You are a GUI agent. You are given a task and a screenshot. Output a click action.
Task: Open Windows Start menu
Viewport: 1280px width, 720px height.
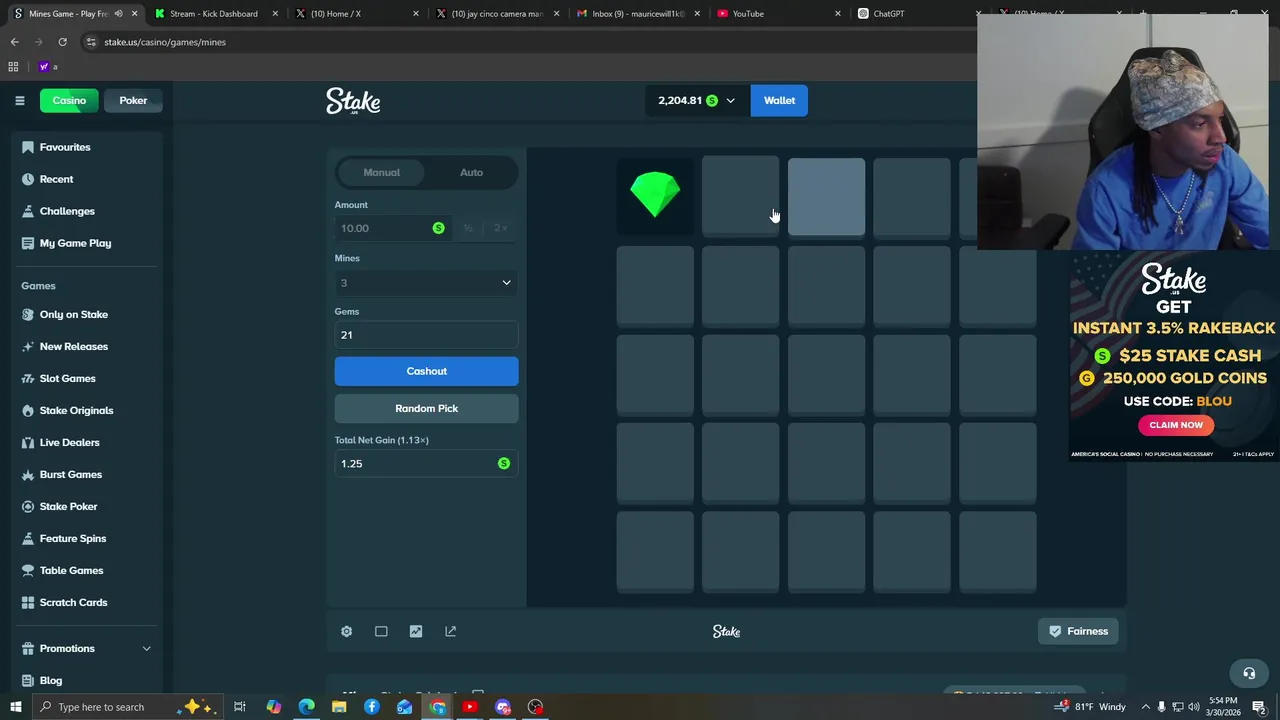16,707
